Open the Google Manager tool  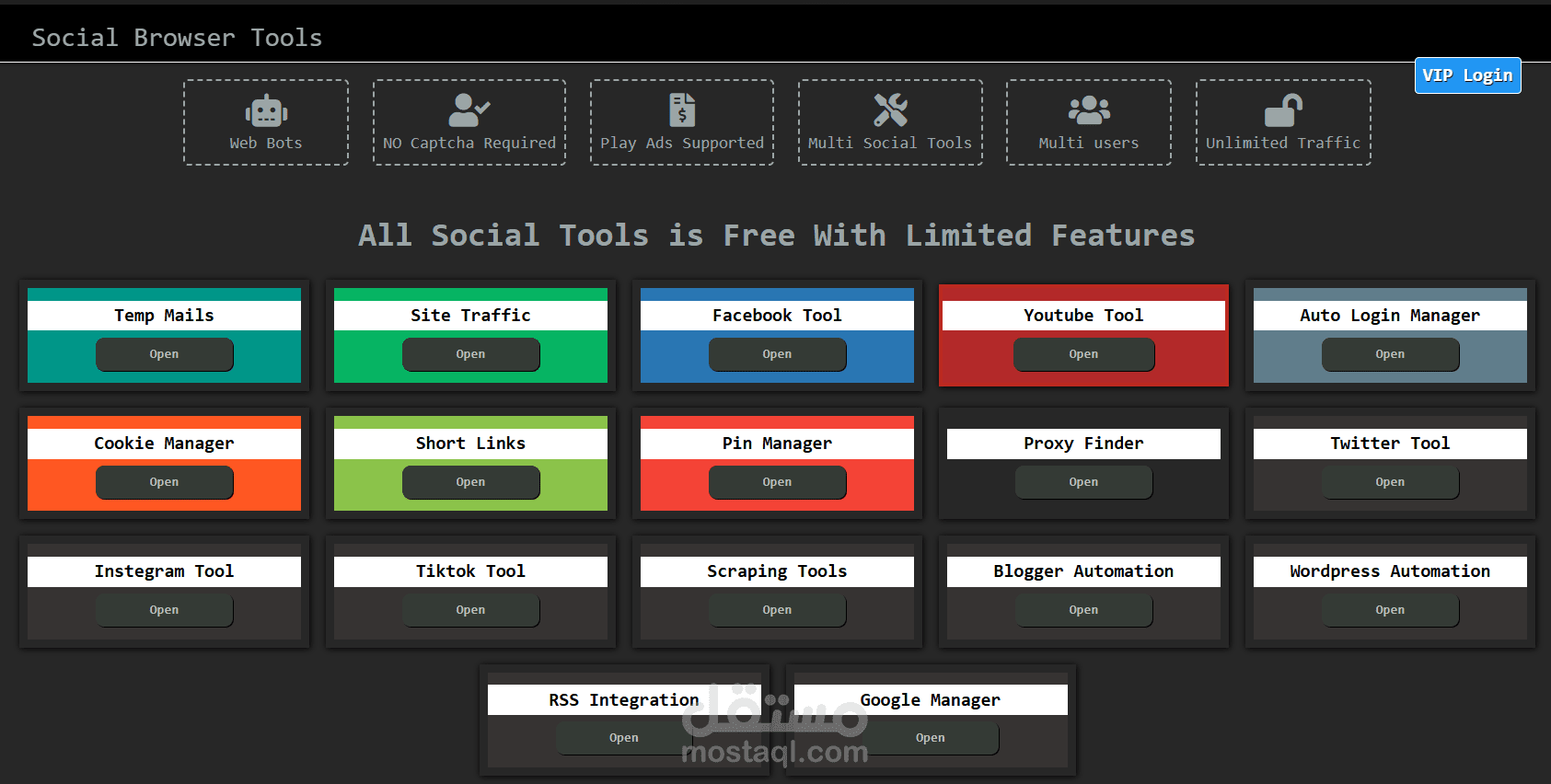(x=931, y=738)
